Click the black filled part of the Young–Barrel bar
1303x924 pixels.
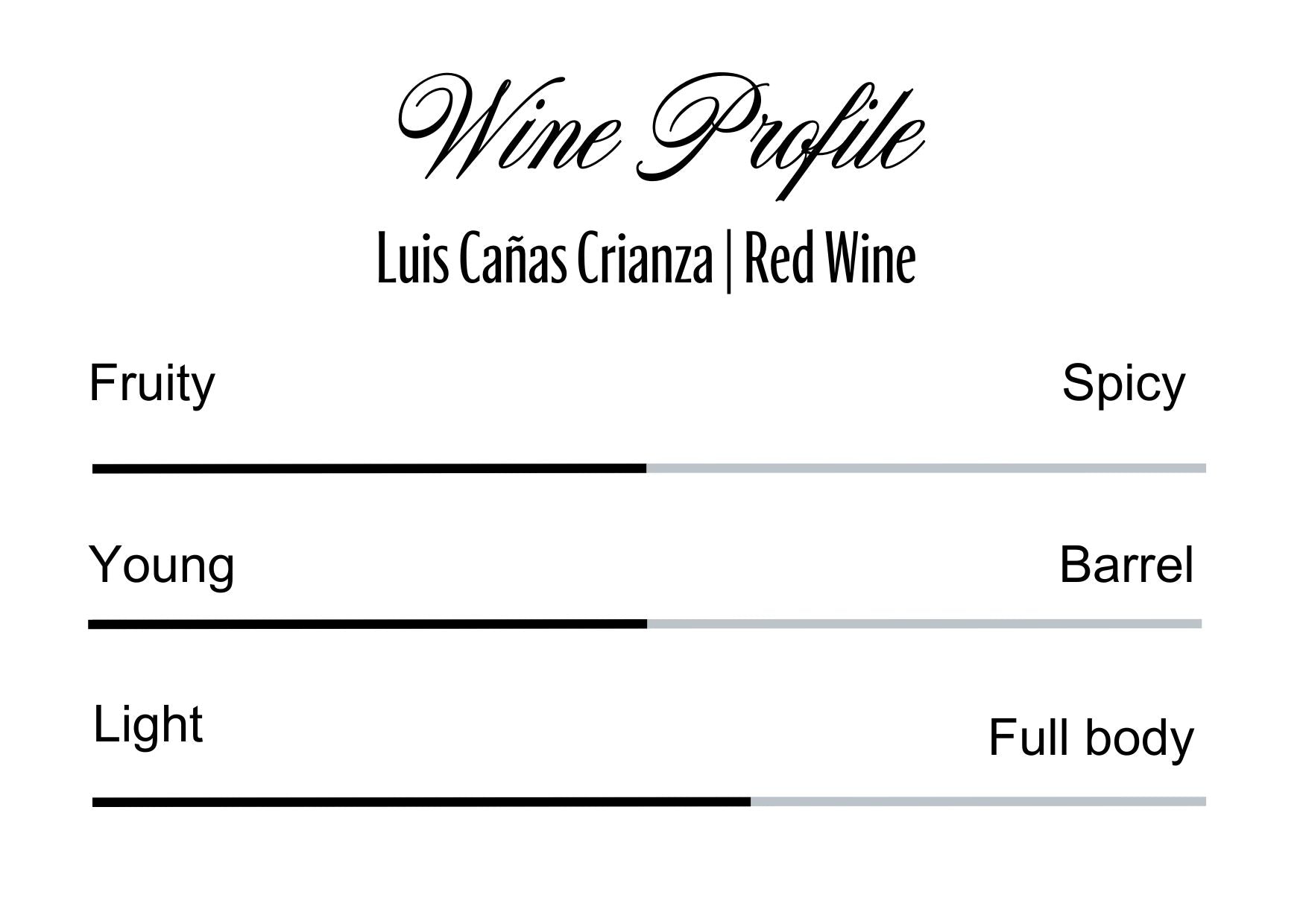pos(367,624)
